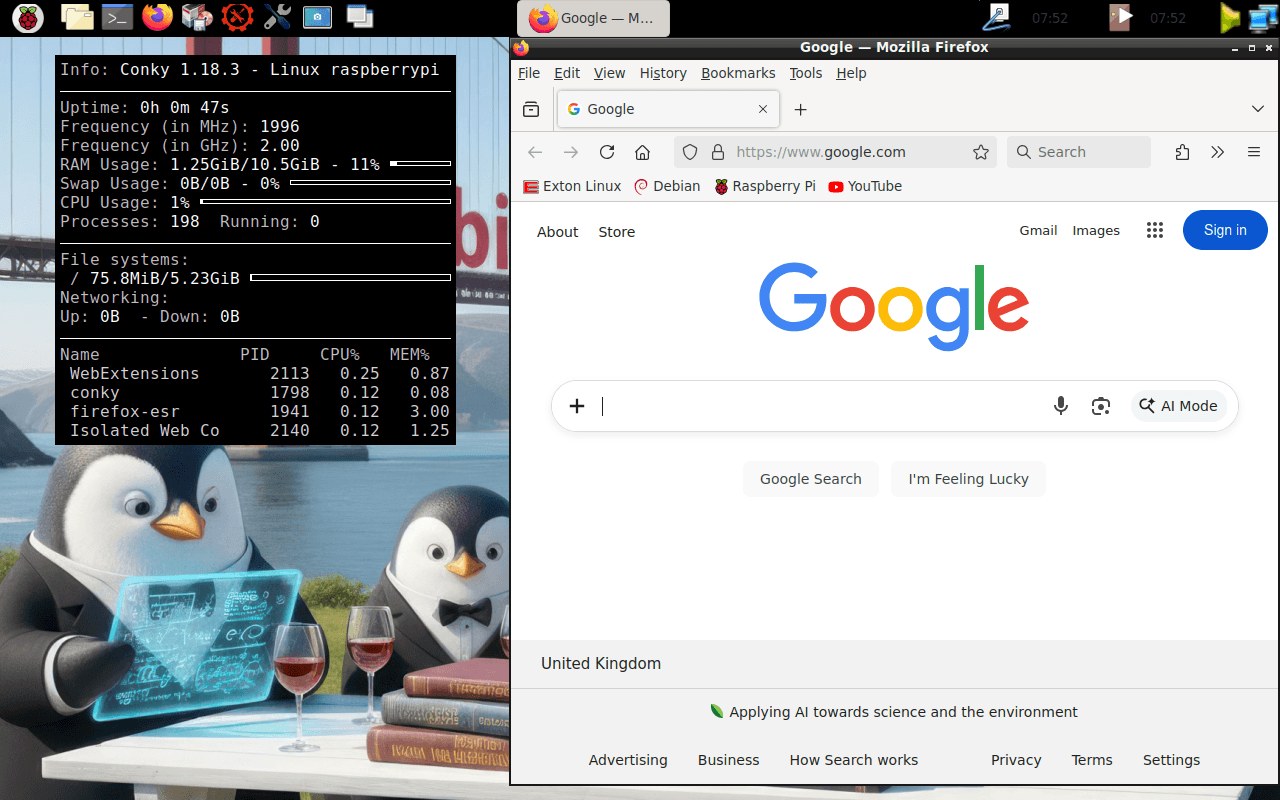Reload the current page
Viewport: 1280px width, 800px height.
(607, 152)
